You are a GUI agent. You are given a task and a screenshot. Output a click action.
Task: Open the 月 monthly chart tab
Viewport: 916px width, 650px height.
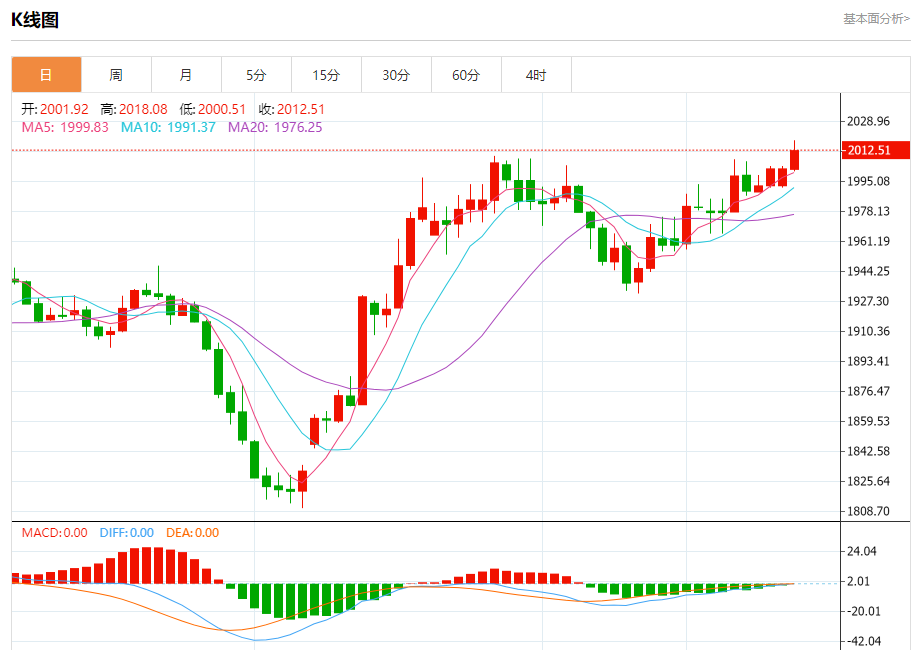186,75
